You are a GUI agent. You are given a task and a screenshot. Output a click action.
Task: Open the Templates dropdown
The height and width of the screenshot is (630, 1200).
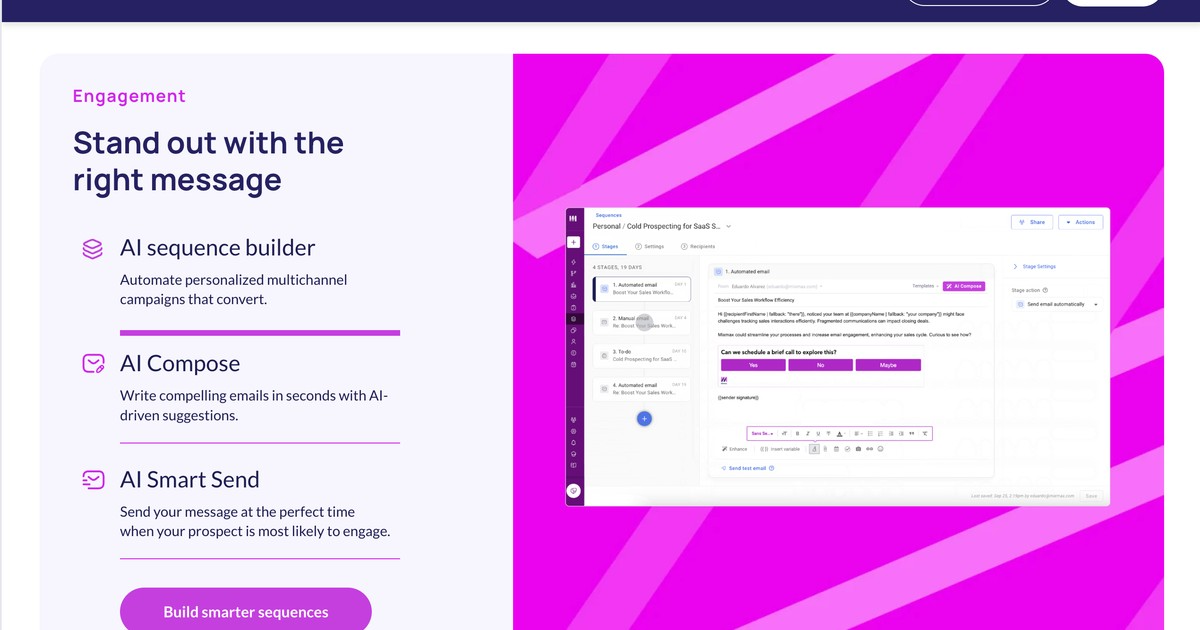[925, 286]
